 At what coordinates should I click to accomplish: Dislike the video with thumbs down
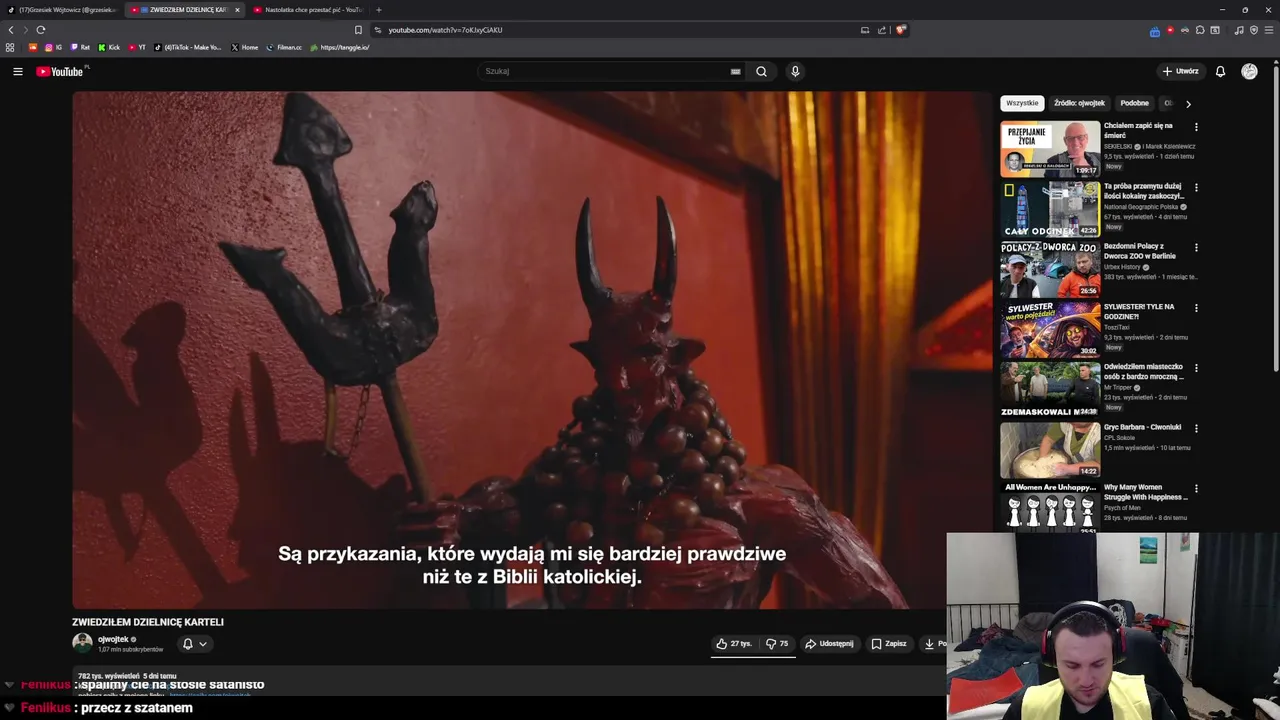point(777,644)
